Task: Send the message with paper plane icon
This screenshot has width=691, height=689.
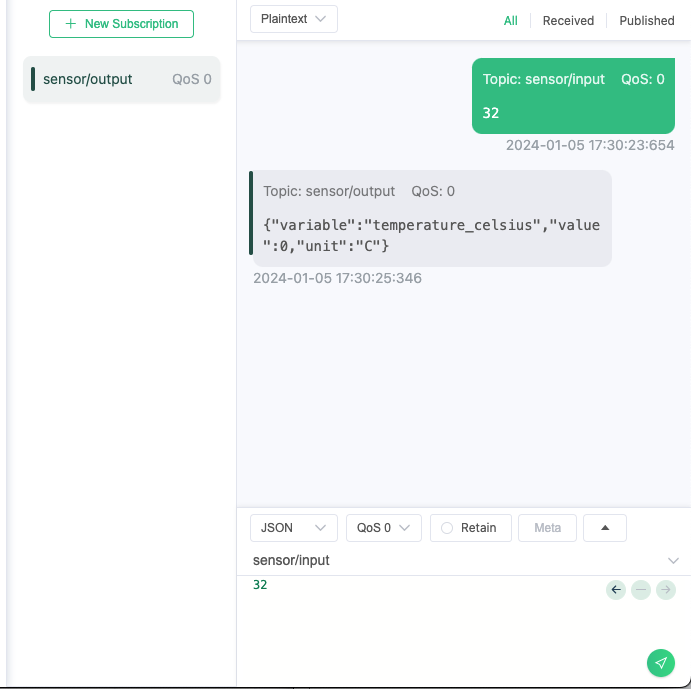Action: point(661,663)
